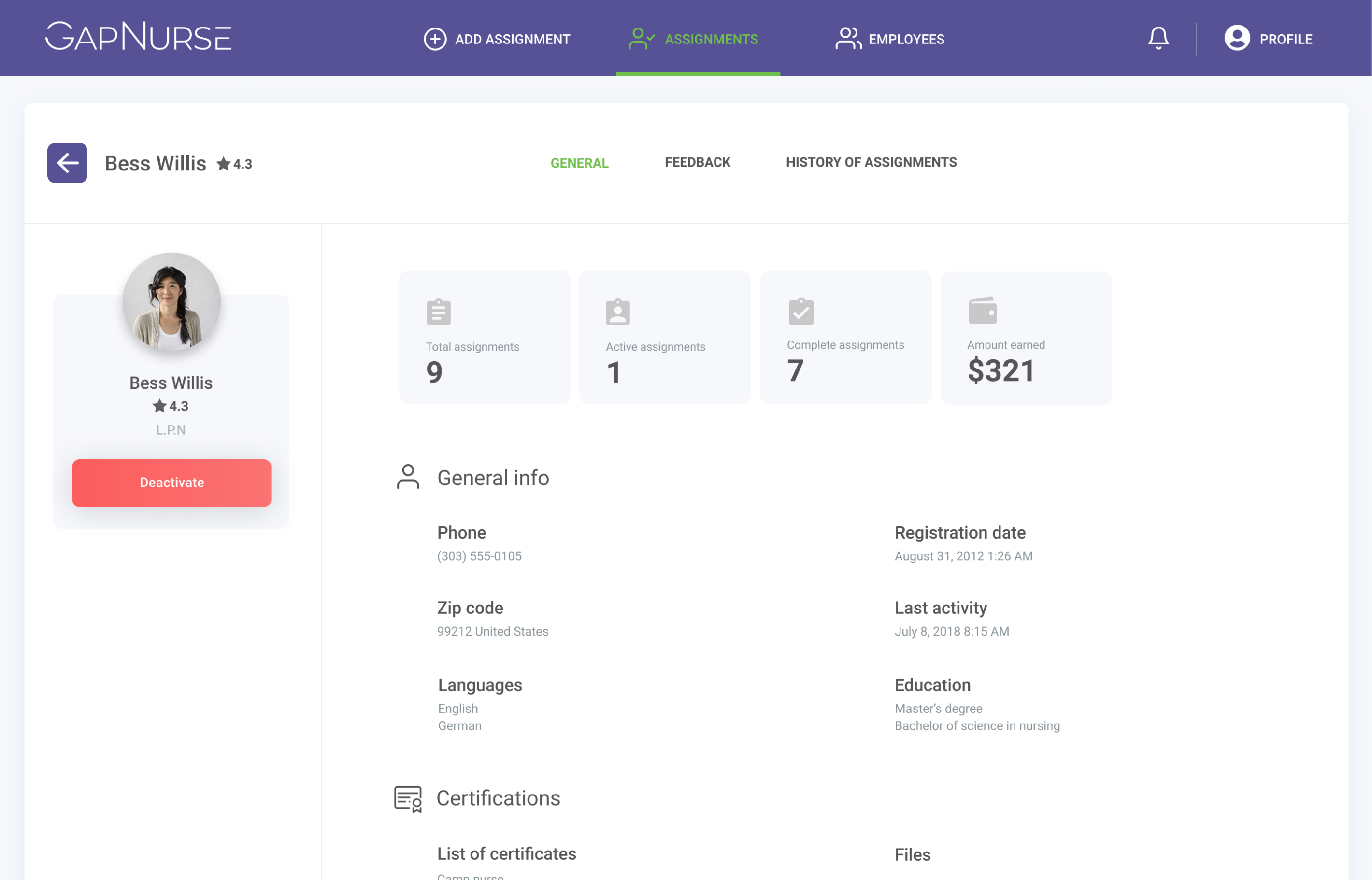Open History of Assignments tab
This screenshot has height=880, width=1372.
[x=871, y=162]
